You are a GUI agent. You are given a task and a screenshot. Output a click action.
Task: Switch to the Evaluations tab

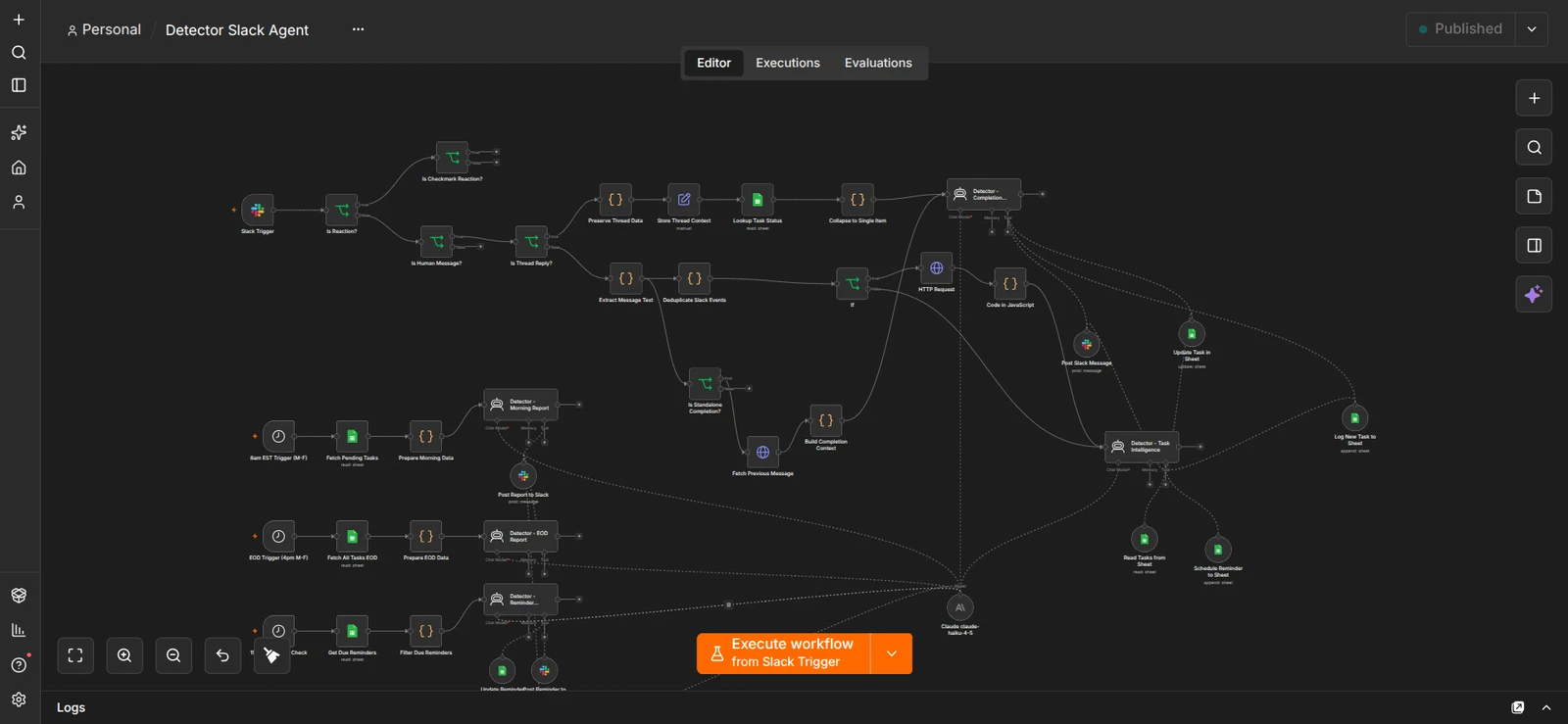[x=878, y=63]
